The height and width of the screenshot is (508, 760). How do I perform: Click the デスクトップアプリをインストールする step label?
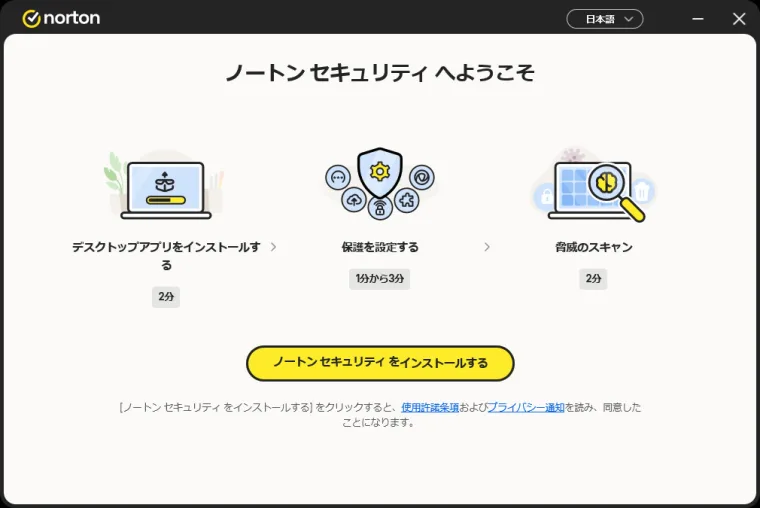[x=166, y=256]
